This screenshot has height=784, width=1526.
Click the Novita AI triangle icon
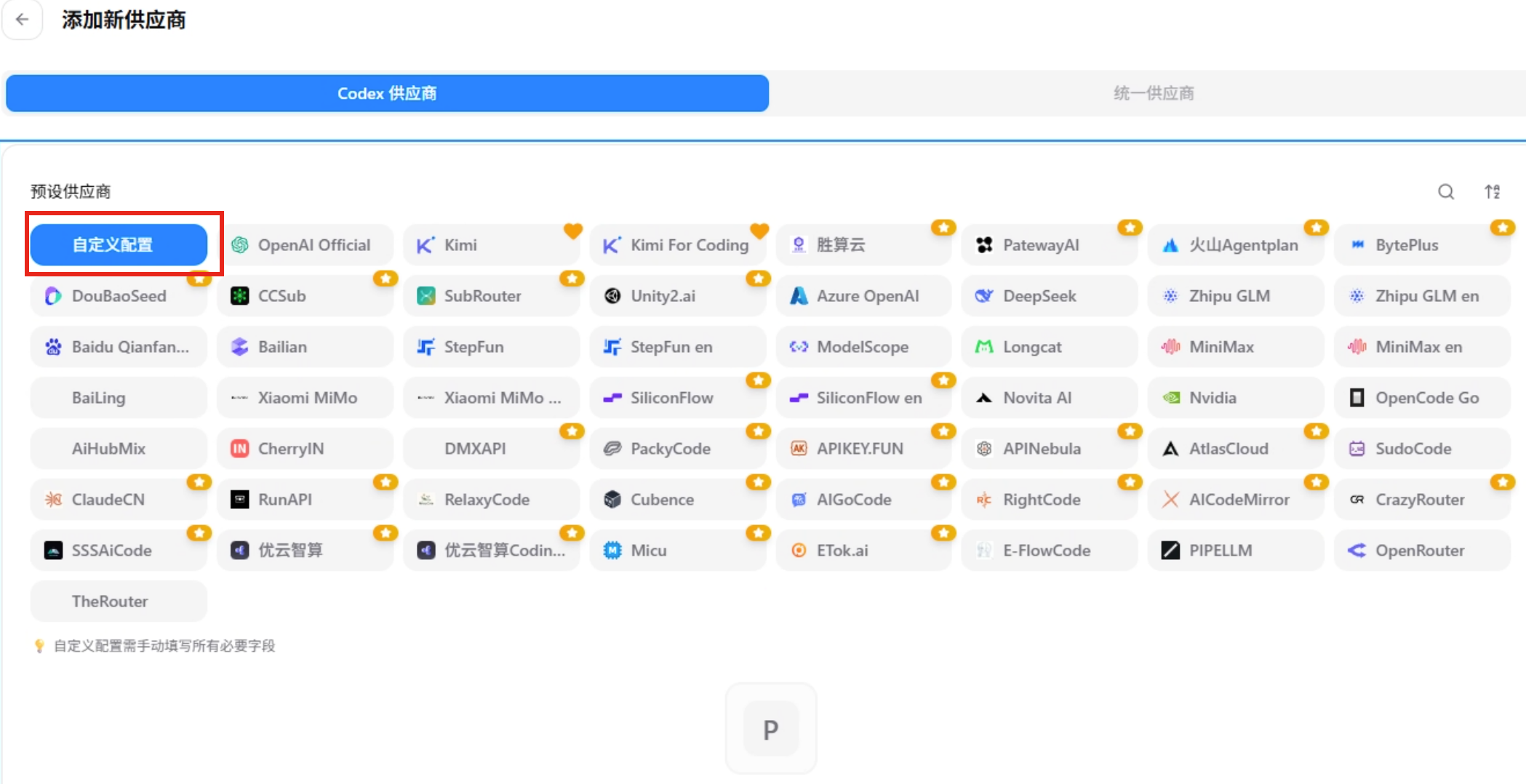pos(984,398)
